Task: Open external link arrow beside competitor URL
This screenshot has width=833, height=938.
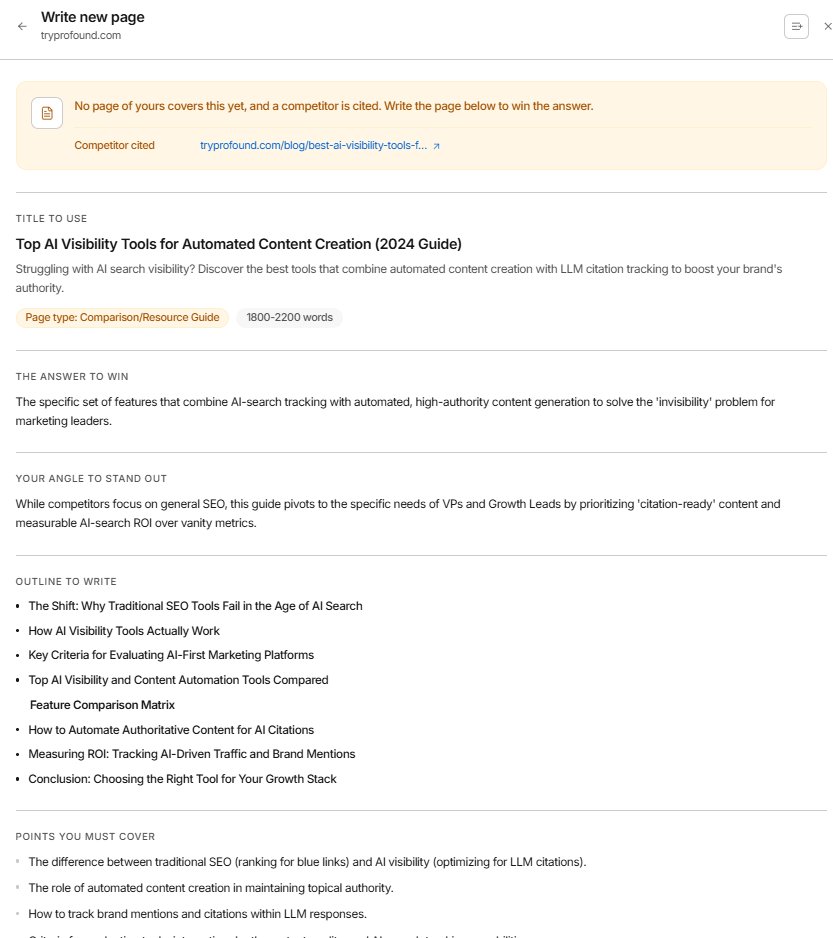Action: [436, 146]
